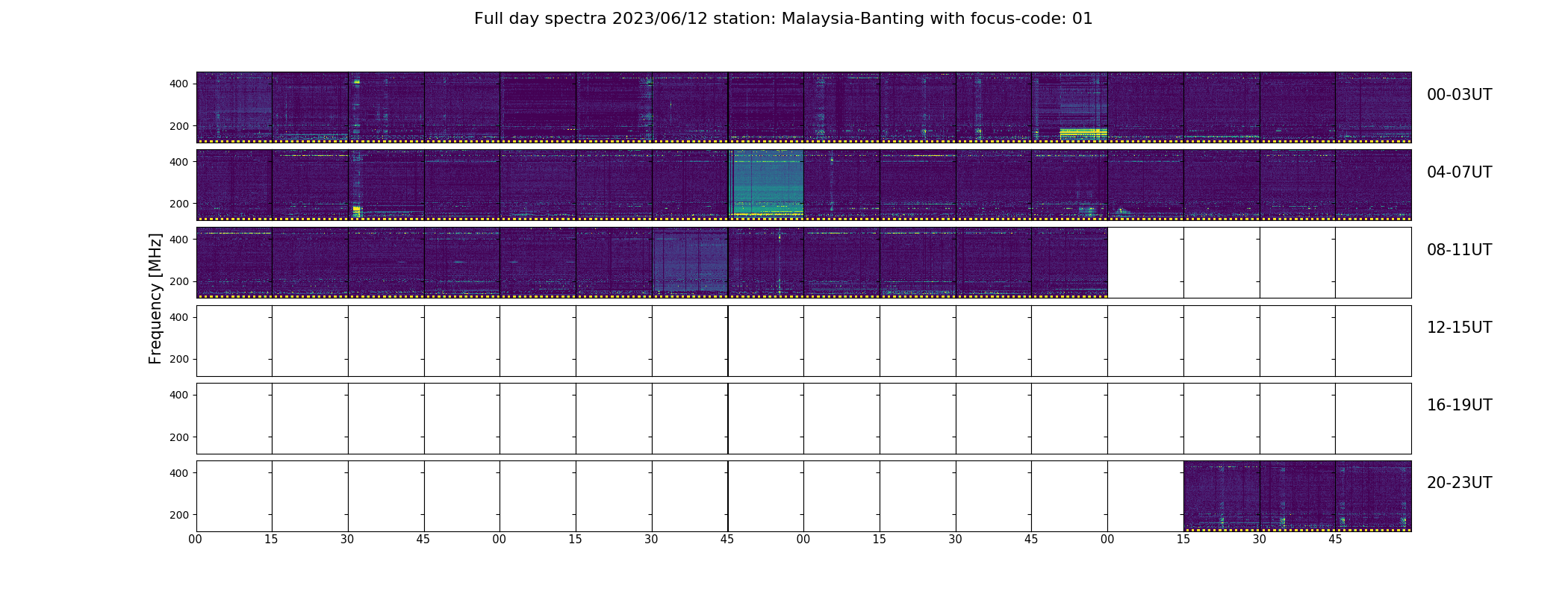Select the "00-03UT" row label

pos(1459,95)
